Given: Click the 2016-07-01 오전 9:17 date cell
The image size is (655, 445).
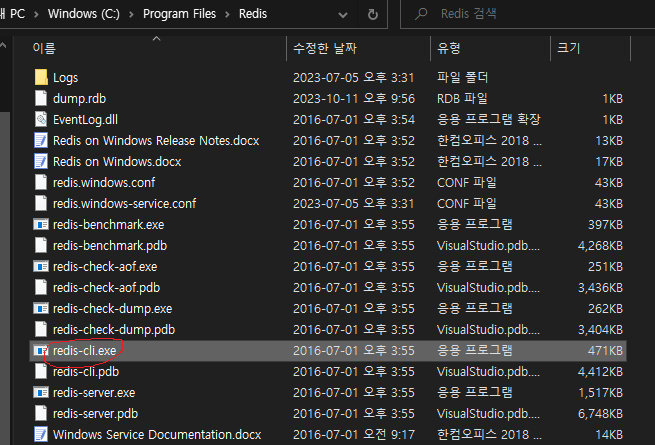Looking at the screenshot, I should pos(354,435).
